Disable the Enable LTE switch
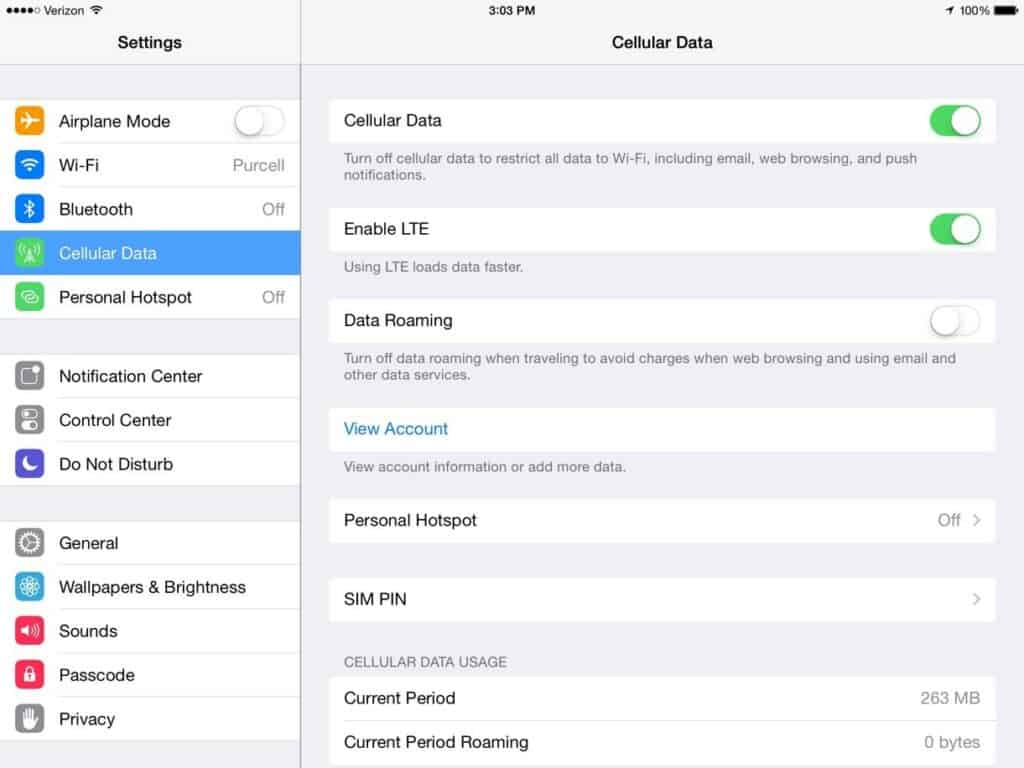 tap(956, 229)
